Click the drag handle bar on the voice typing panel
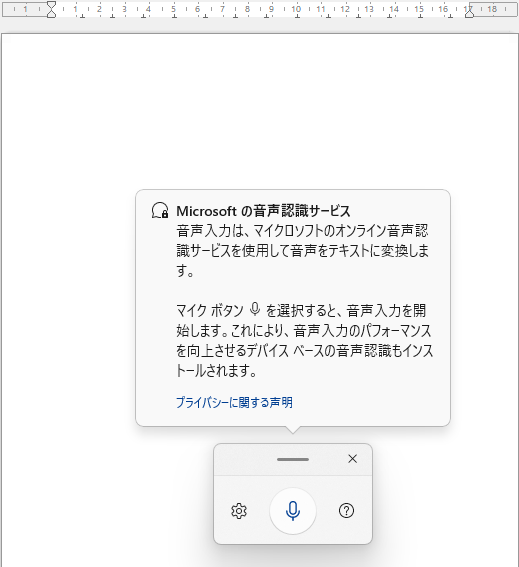Screen dimensions: 519x567 (293, 459)
